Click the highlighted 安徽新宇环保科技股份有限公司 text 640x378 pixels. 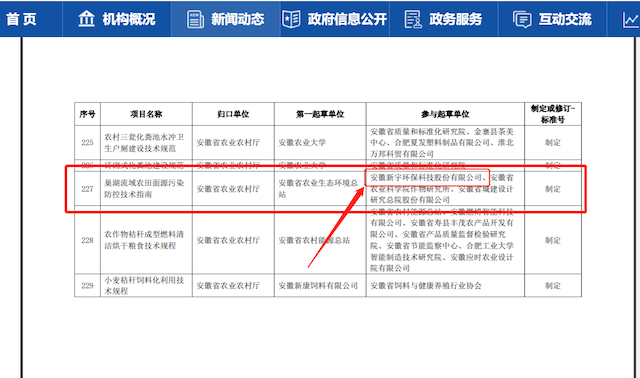coord(426,178)
